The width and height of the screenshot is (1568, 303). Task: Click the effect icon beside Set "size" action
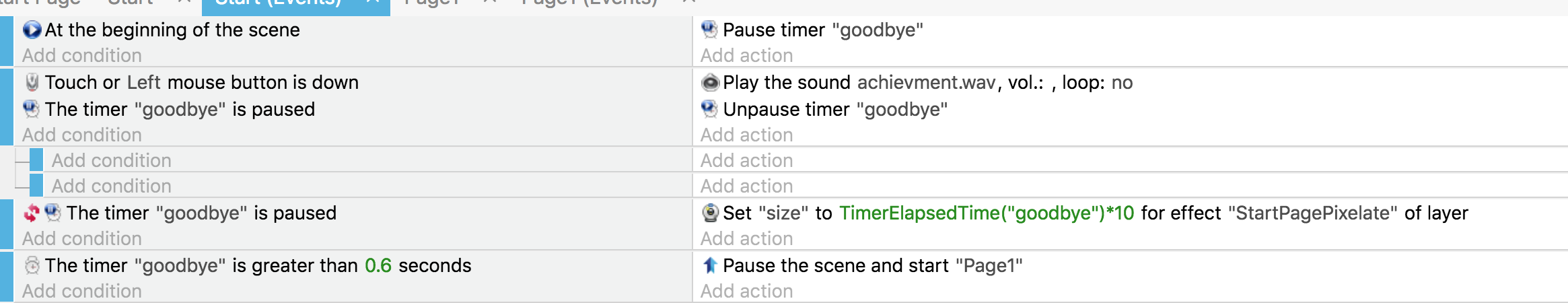(x=710, y=213)
